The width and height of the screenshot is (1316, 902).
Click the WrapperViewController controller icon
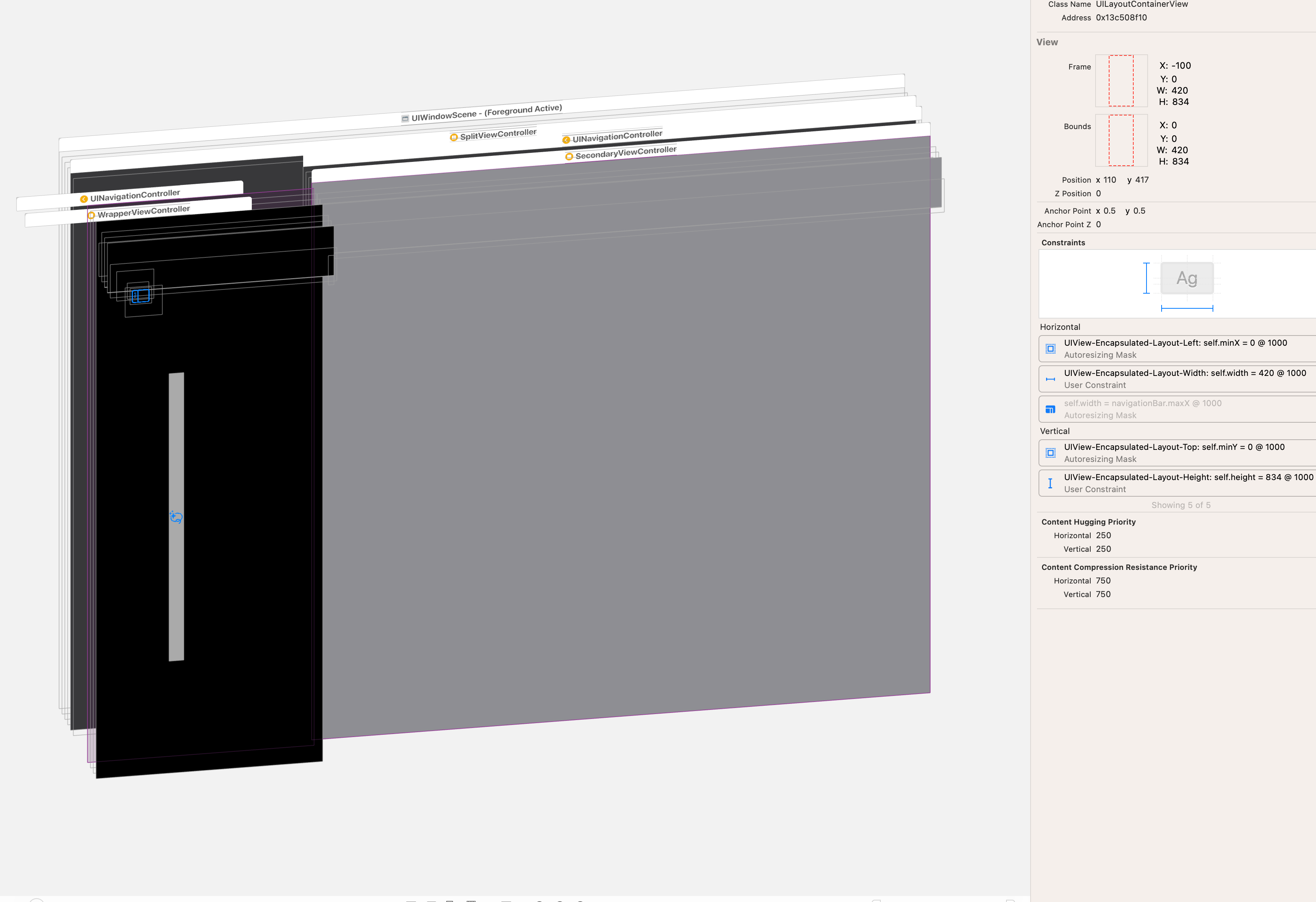[x=91, y=215]
